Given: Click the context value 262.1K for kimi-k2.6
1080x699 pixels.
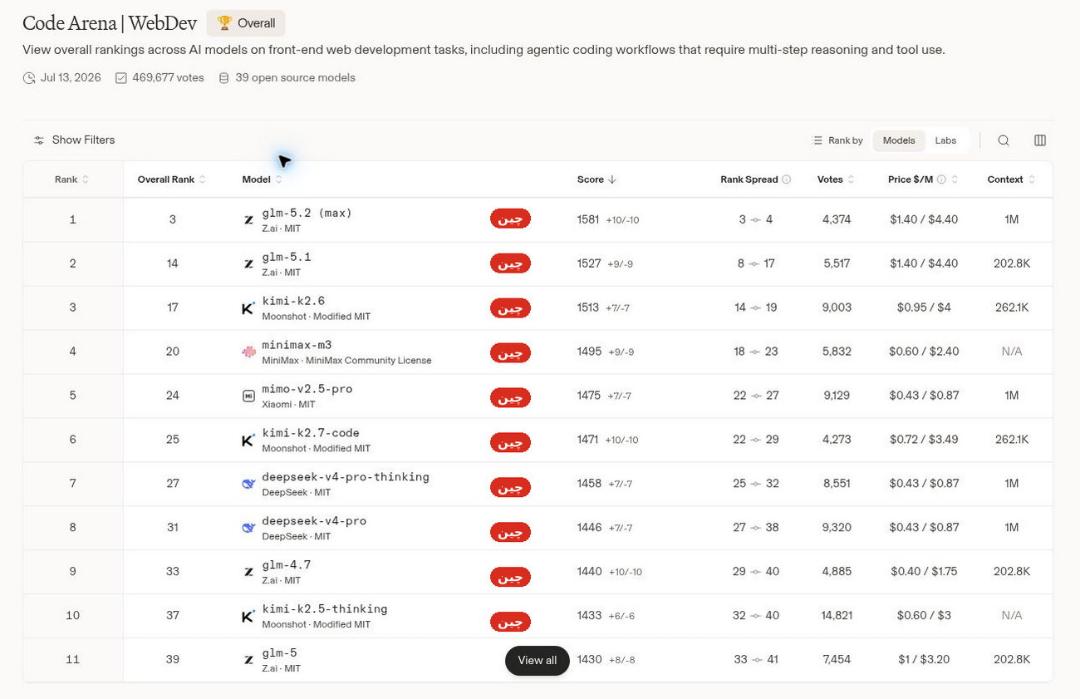Looking at the screenshot, I should 1011,308.
